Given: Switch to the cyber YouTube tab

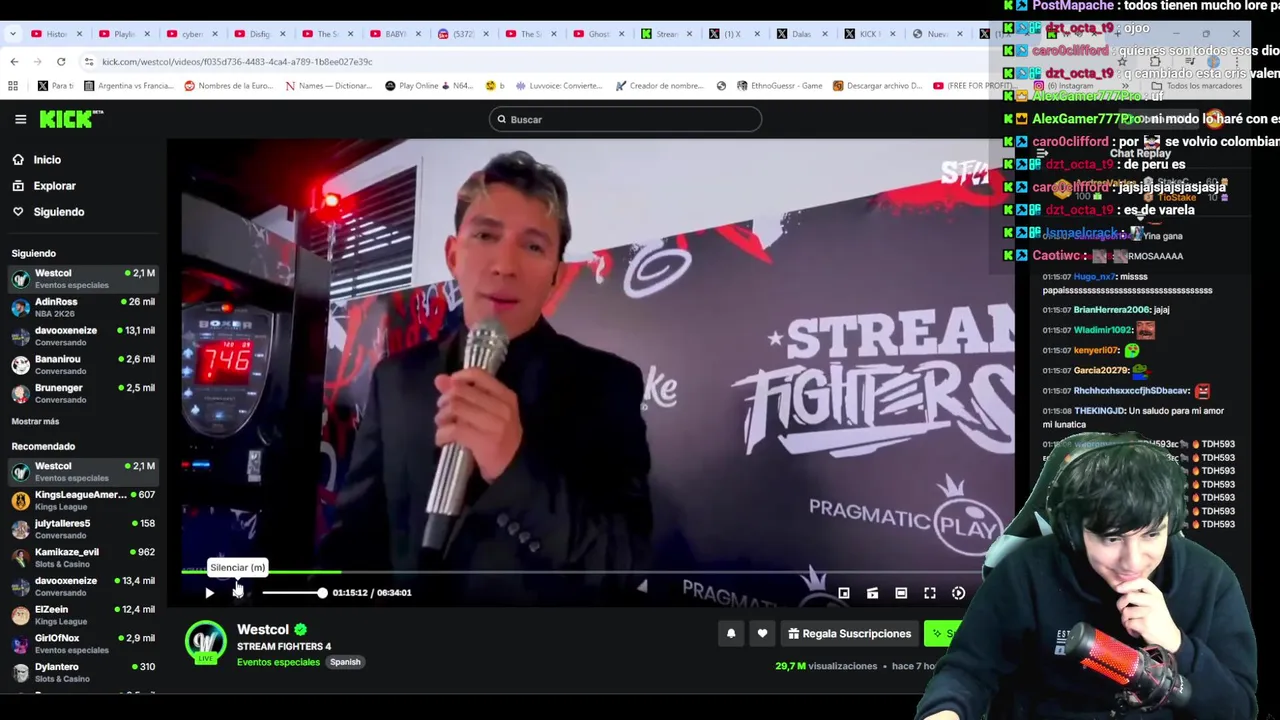Looking at the screenshot, I should (191, 34).
